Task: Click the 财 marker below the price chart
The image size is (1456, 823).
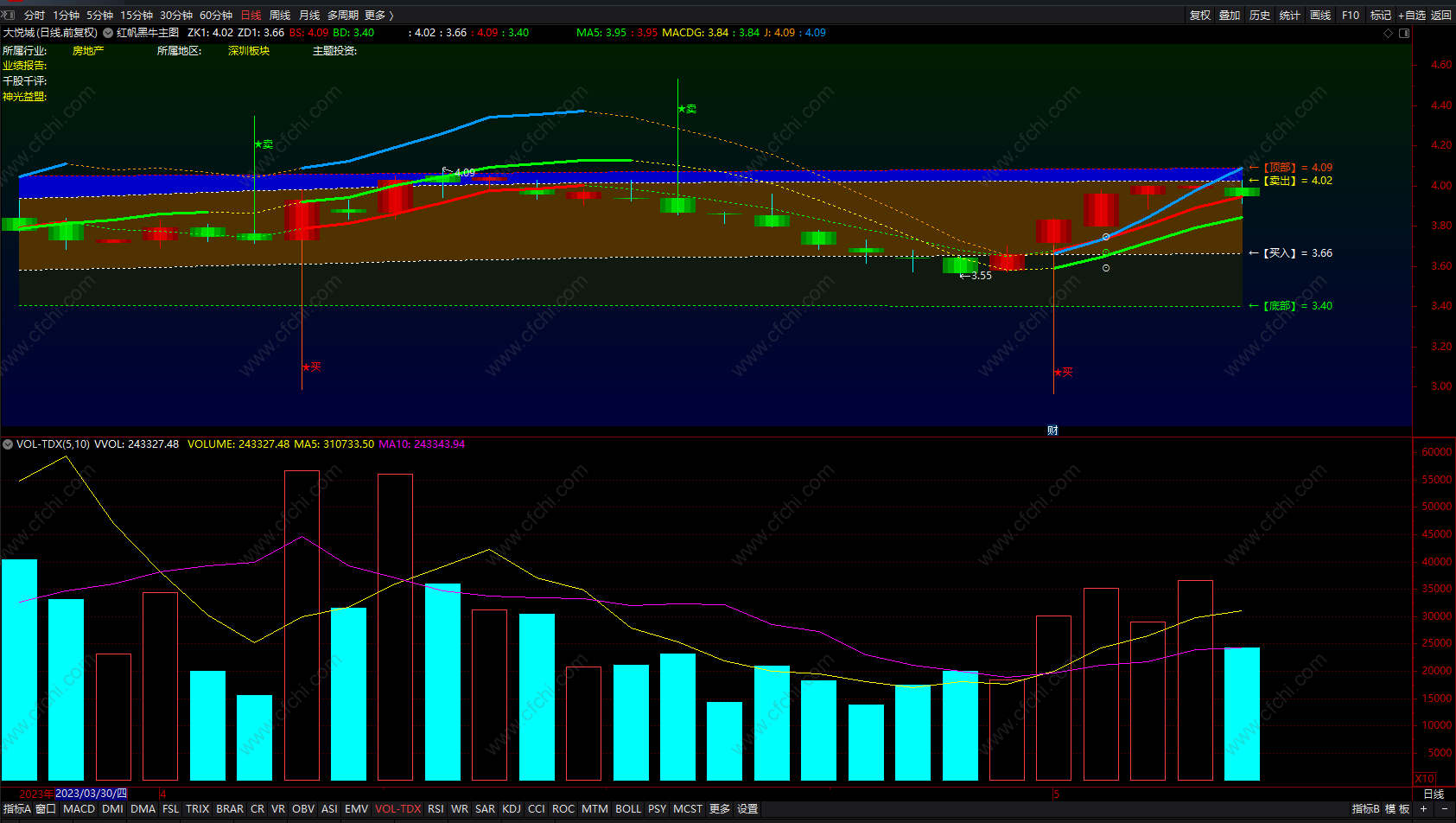Action: 1052,431
